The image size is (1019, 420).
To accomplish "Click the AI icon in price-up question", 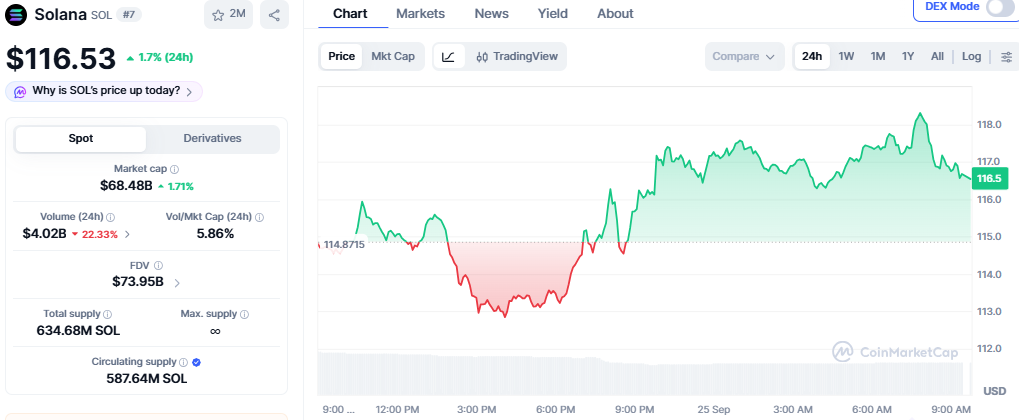I will 20,92.
